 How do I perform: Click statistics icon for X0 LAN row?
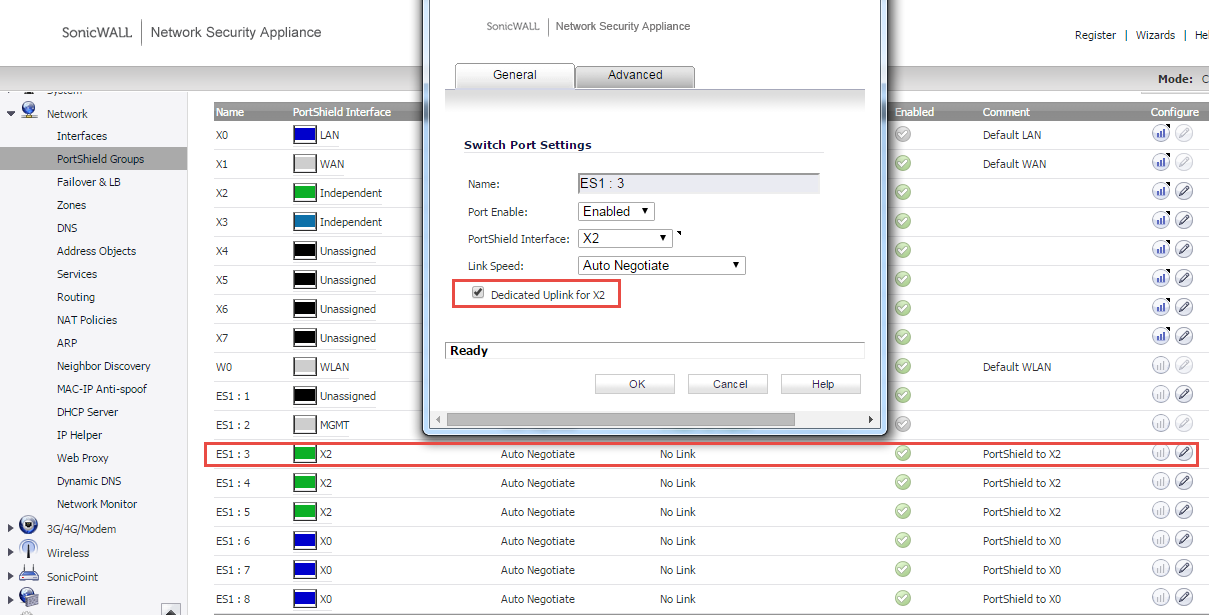pos(1161,133)
